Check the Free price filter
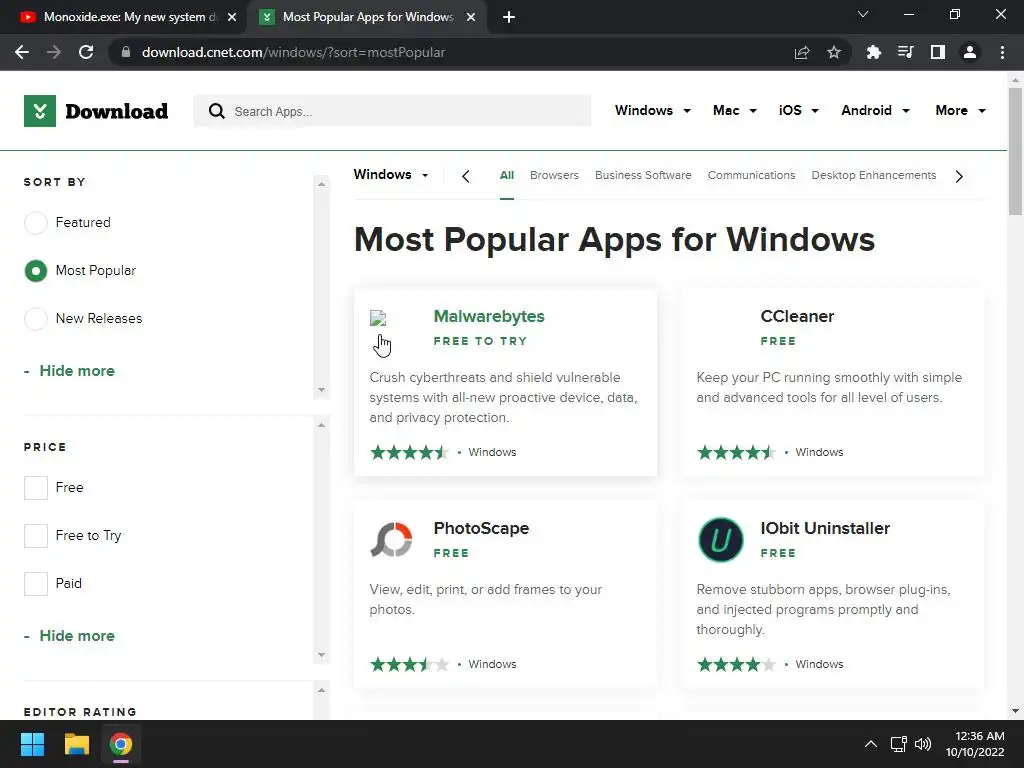Screen dimensions: 1024x768 (36, 488)
